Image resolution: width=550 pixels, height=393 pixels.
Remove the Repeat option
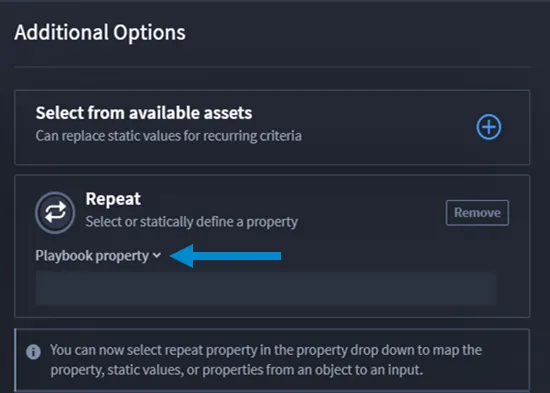coord(477,213)
